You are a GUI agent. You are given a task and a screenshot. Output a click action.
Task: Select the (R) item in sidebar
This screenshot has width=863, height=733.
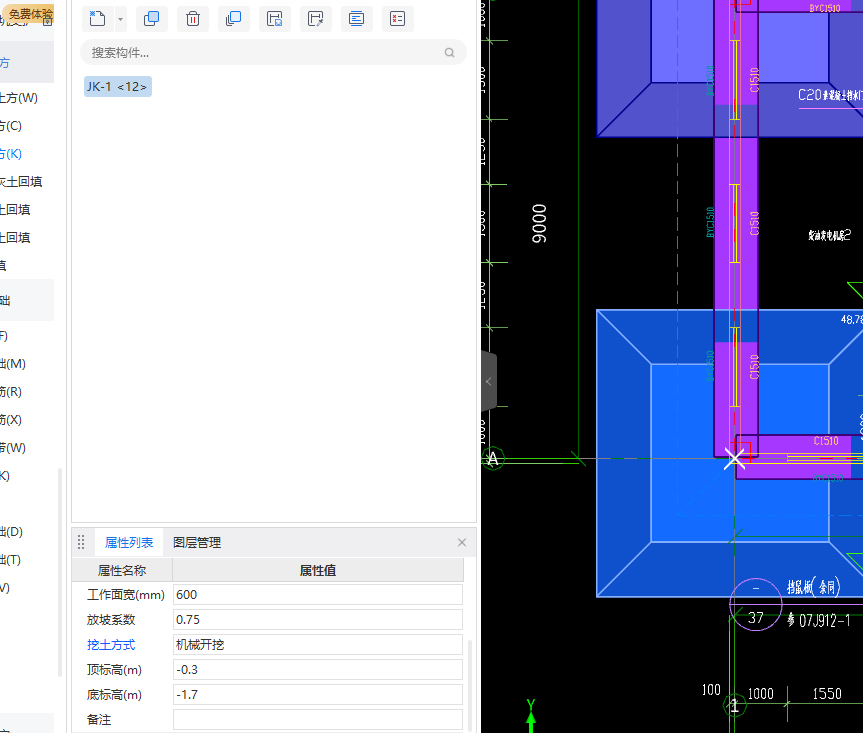pos(11,392)
